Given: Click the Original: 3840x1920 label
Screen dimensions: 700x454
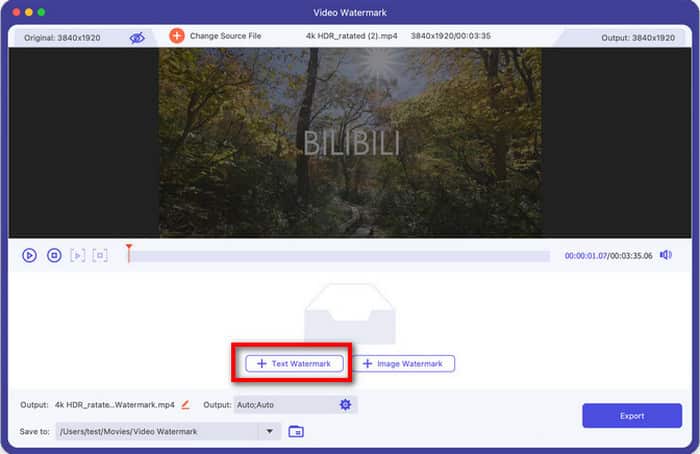Looking at the screenshot, I should coord(62,38).
